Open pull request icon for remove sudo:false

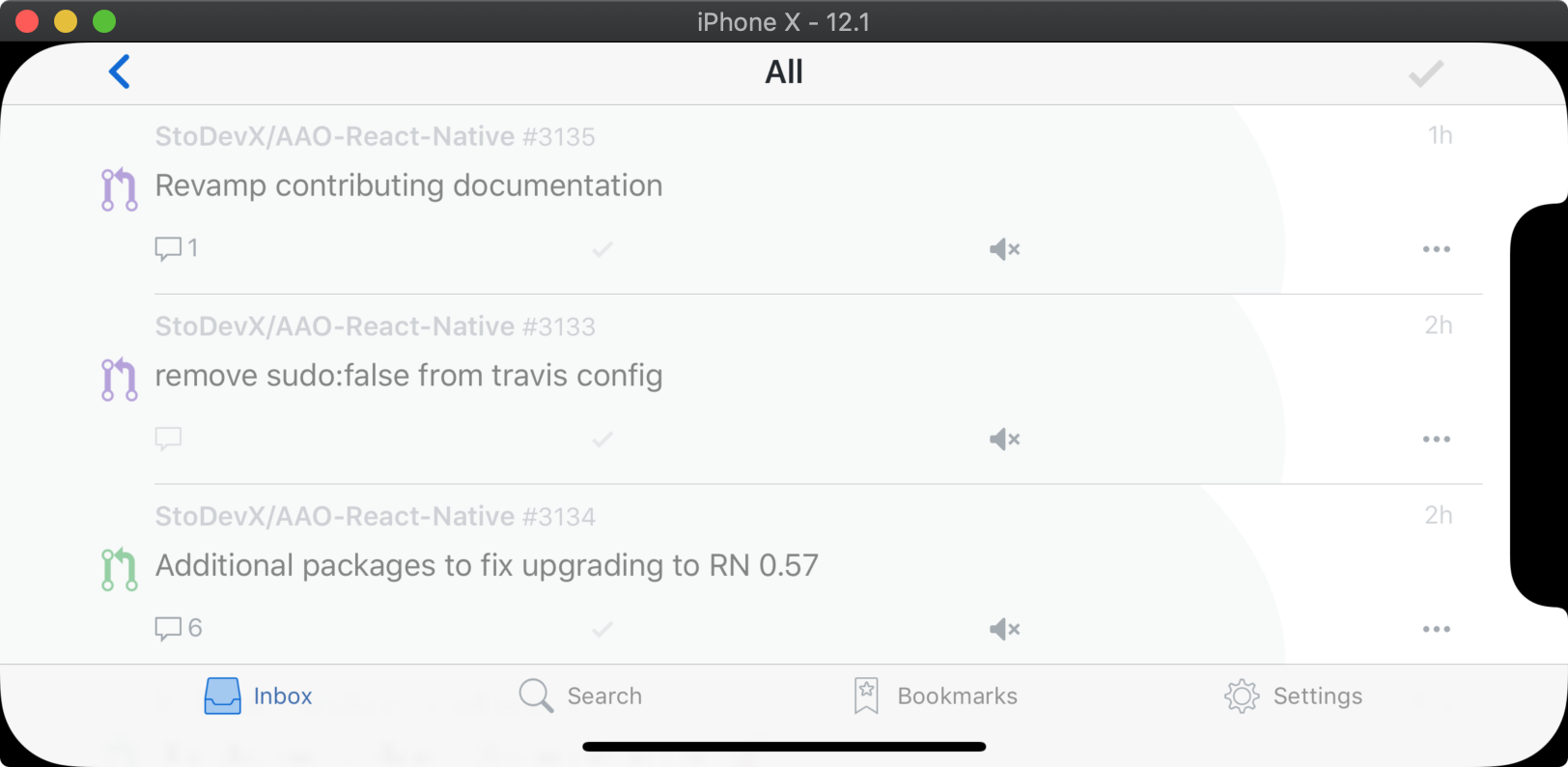click(120, 380)
